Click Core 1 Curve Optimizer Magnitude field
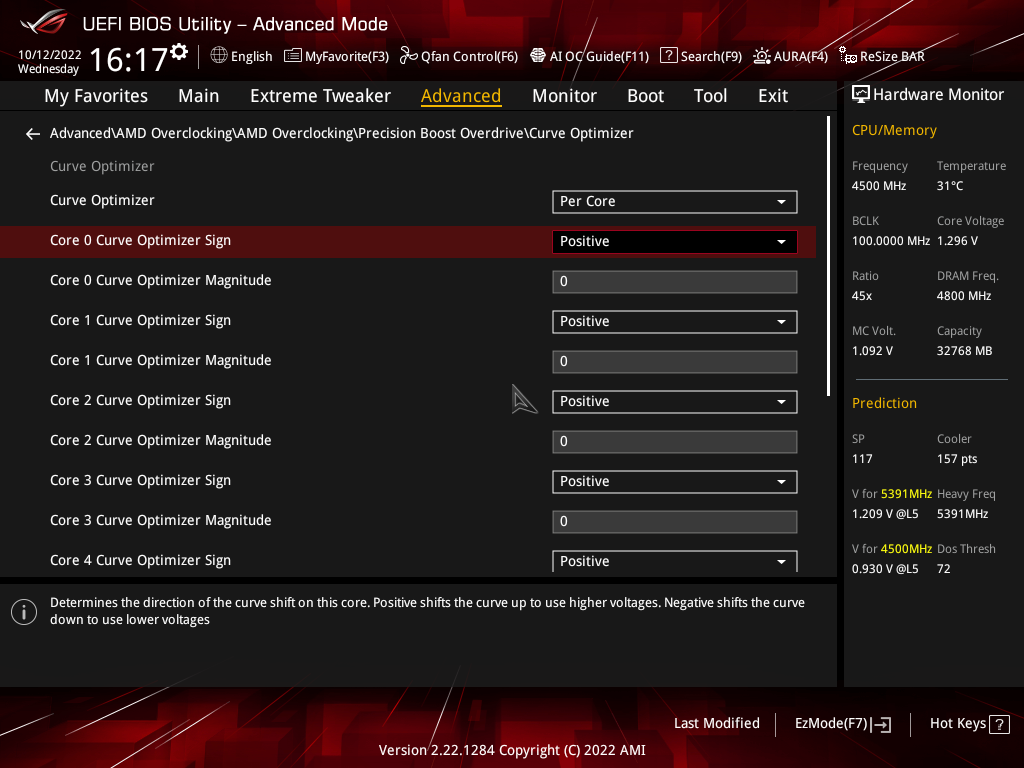This screenshot has width=1024, height=768. coord(675,362)
